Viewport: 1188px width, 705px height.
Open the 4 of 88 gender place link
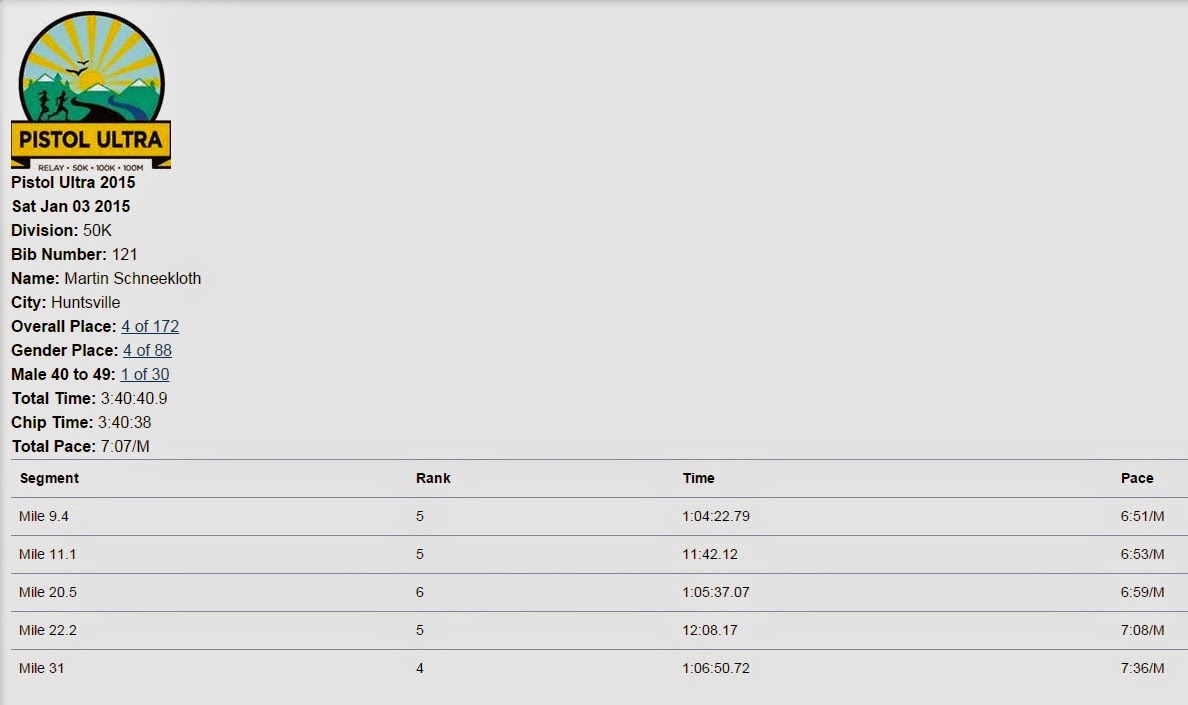(x=147, y=351)
